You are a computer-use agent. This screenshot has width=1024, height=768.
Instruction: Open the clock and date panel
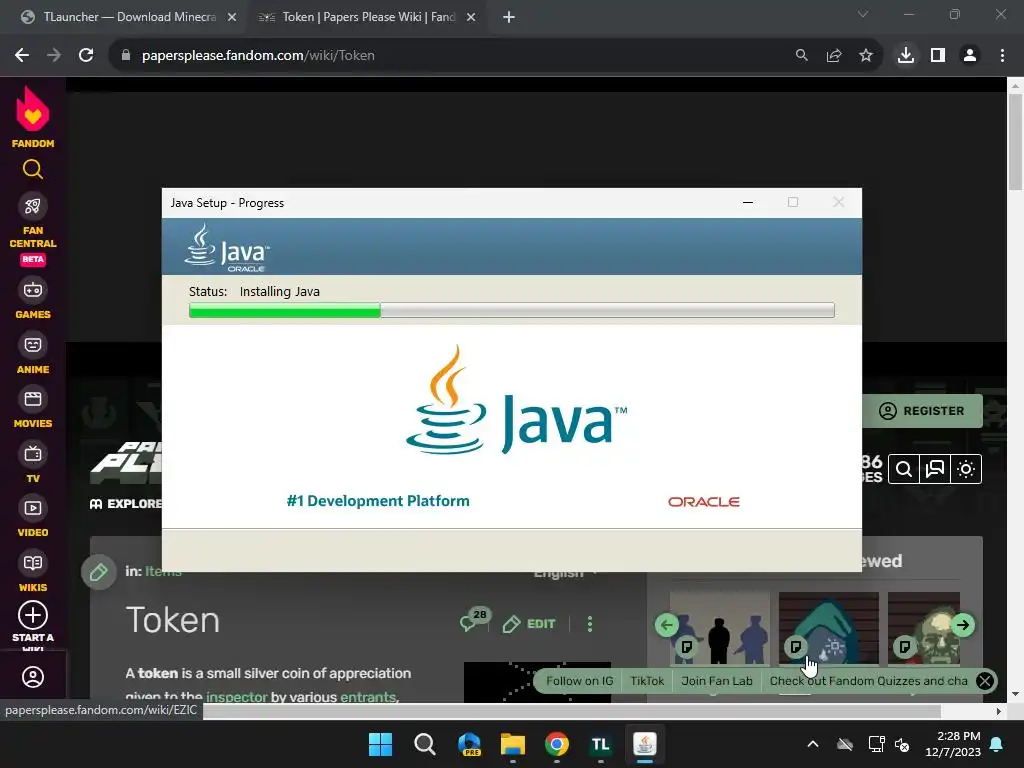953,744
